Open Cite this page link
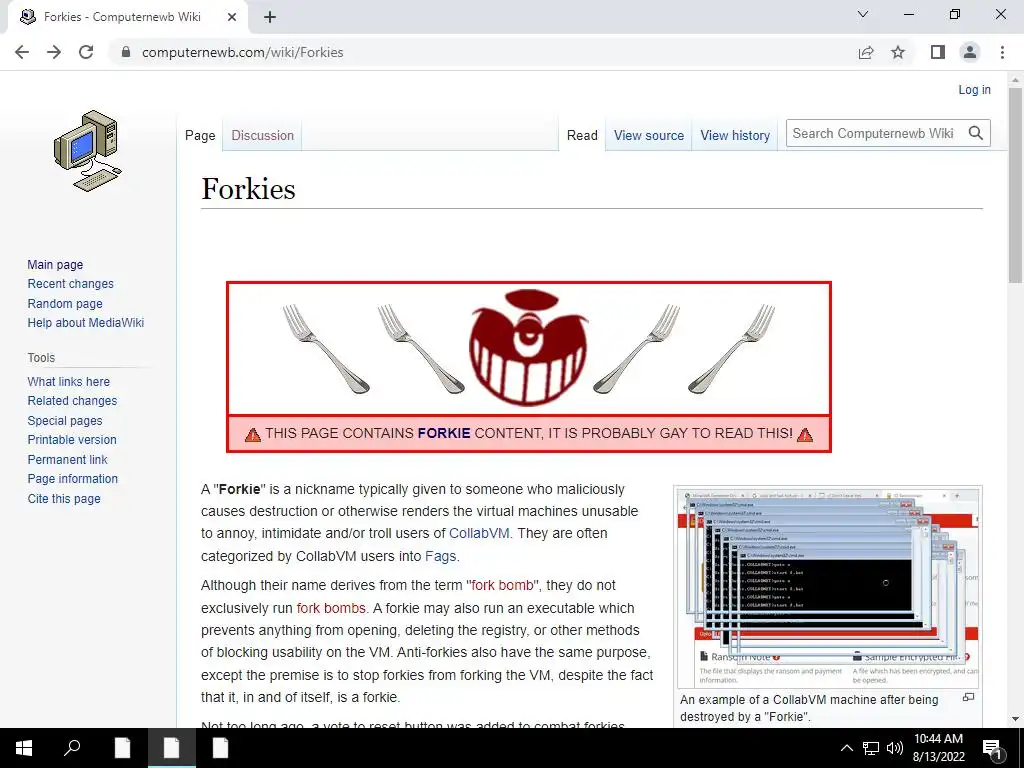The image size is (1024, 768). point(64,498)
